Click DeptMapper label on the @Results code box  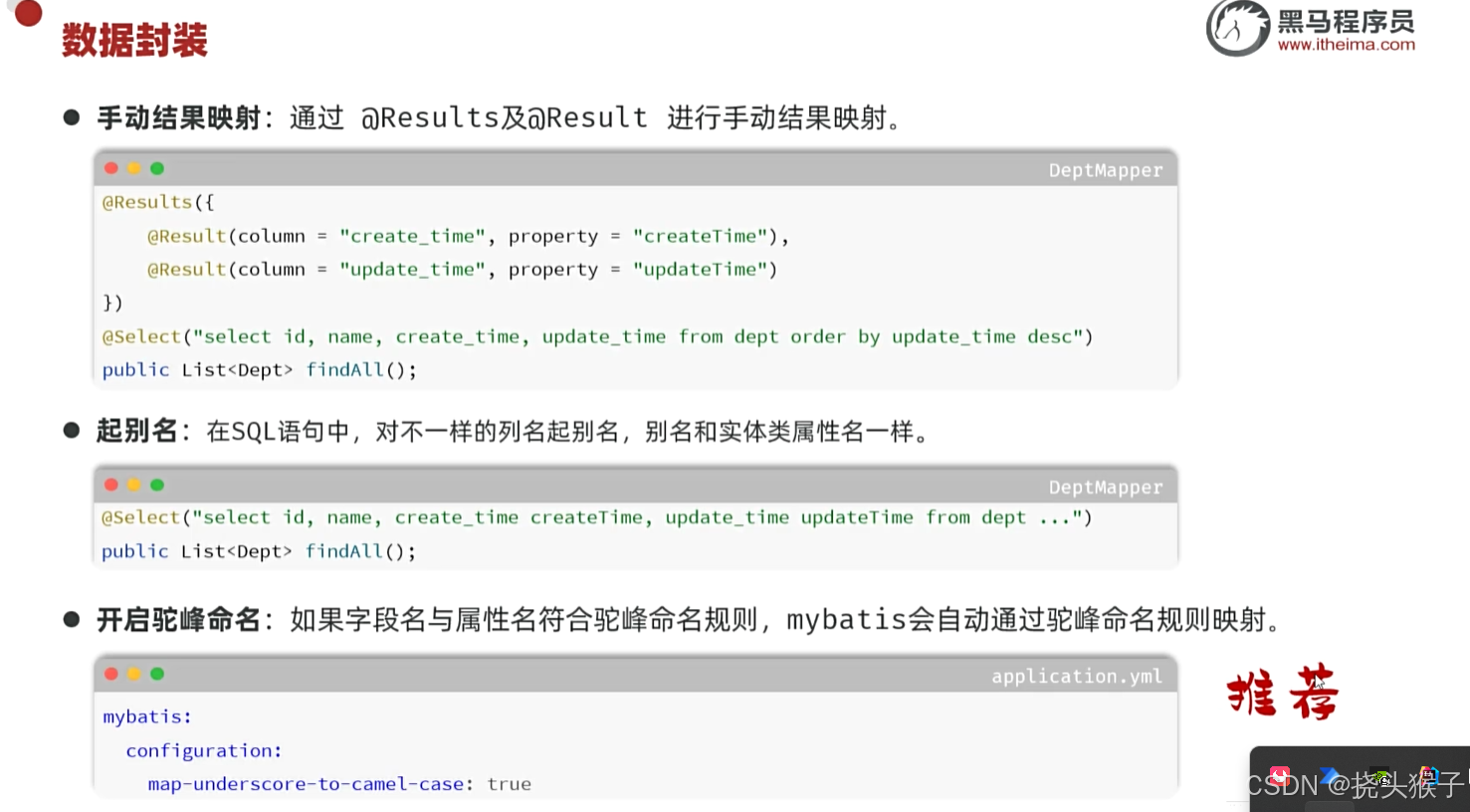tap(1106, 170)
